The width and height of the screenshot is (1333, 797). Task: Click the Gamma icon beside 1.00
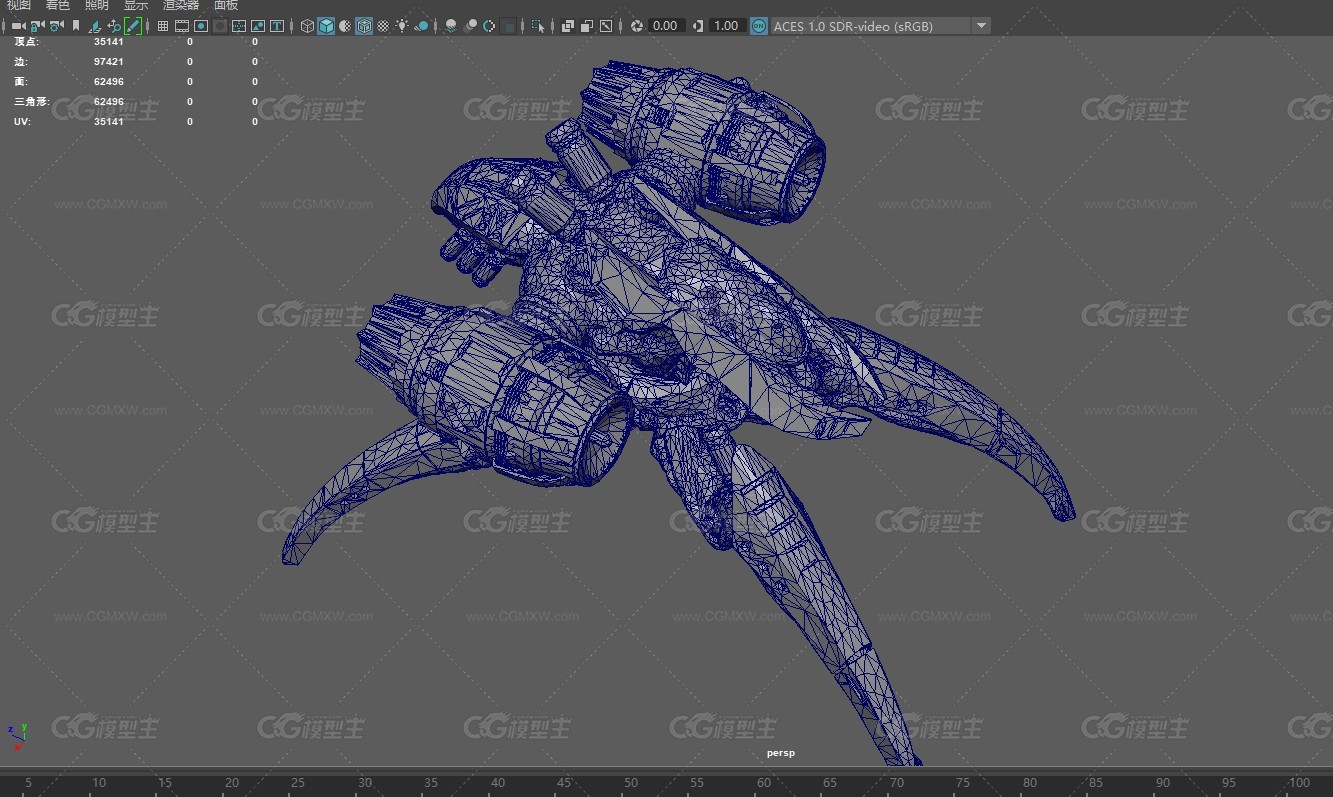(698, 26)
